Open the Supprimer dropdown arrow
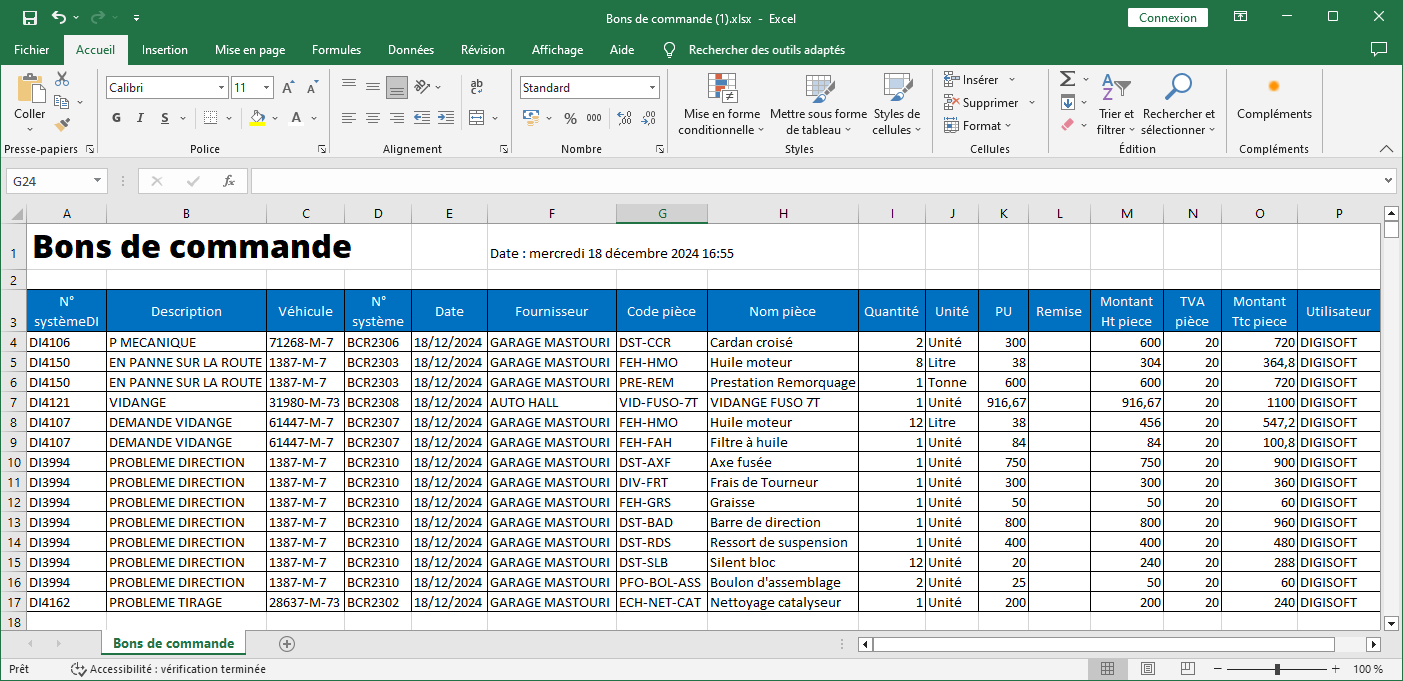 pos(1031,103)
